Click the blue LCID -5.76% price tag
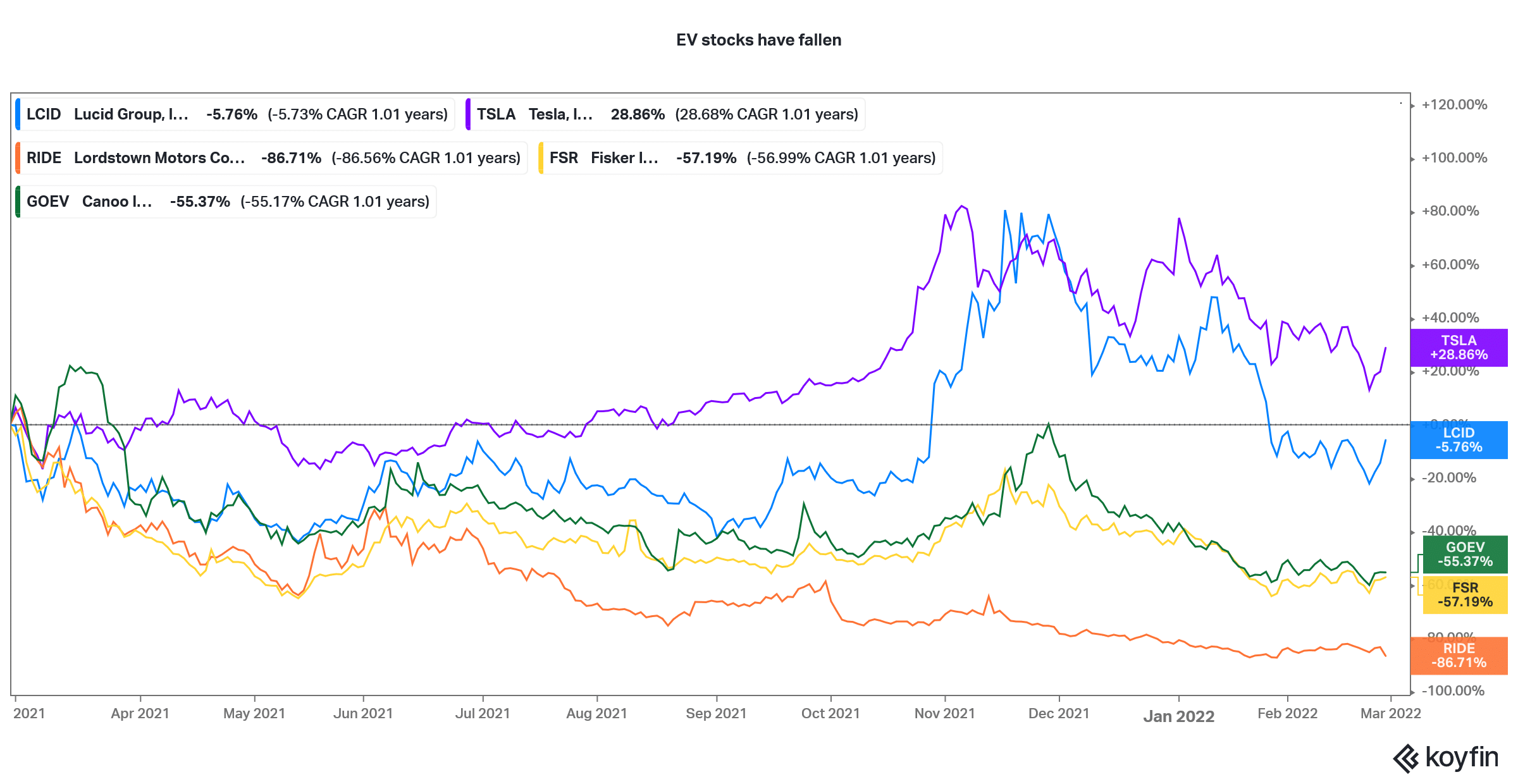This screenshot has width=1518, height=784. tap(1459, 440)
